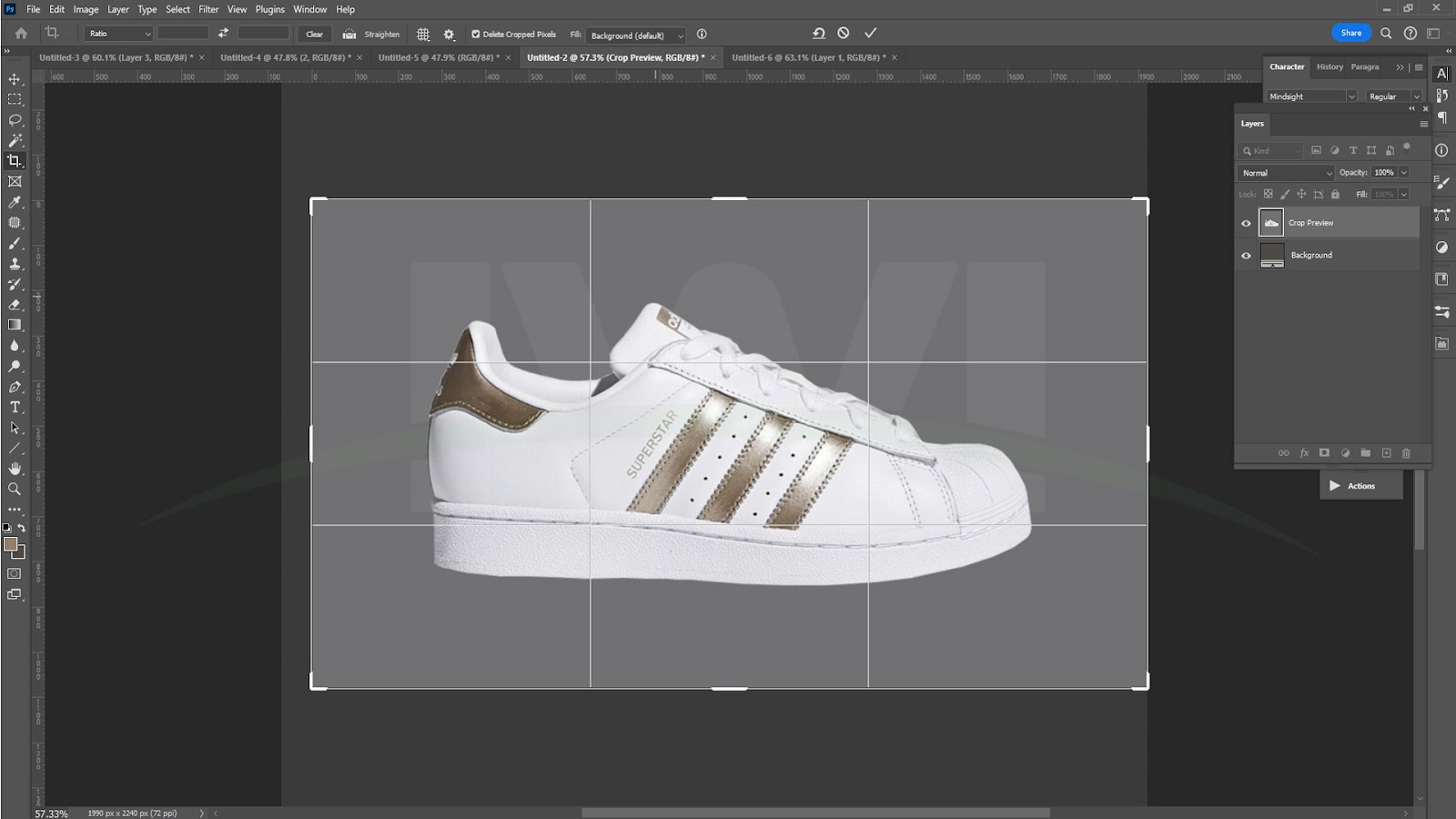Open the Properties panel icon
1456x819 pixels.
click(x=1442, y=311)
